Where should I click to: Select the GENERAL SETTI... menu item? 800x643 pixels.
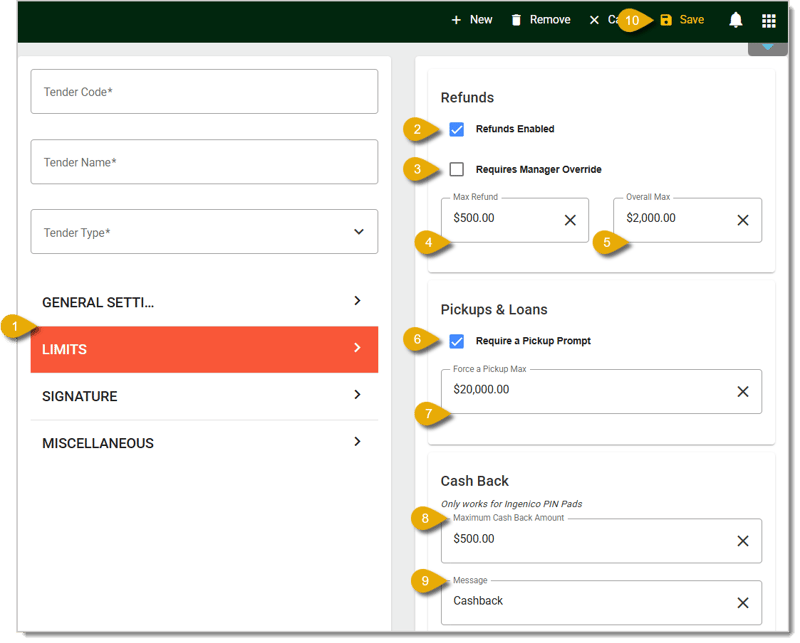(x=204, y=303)
